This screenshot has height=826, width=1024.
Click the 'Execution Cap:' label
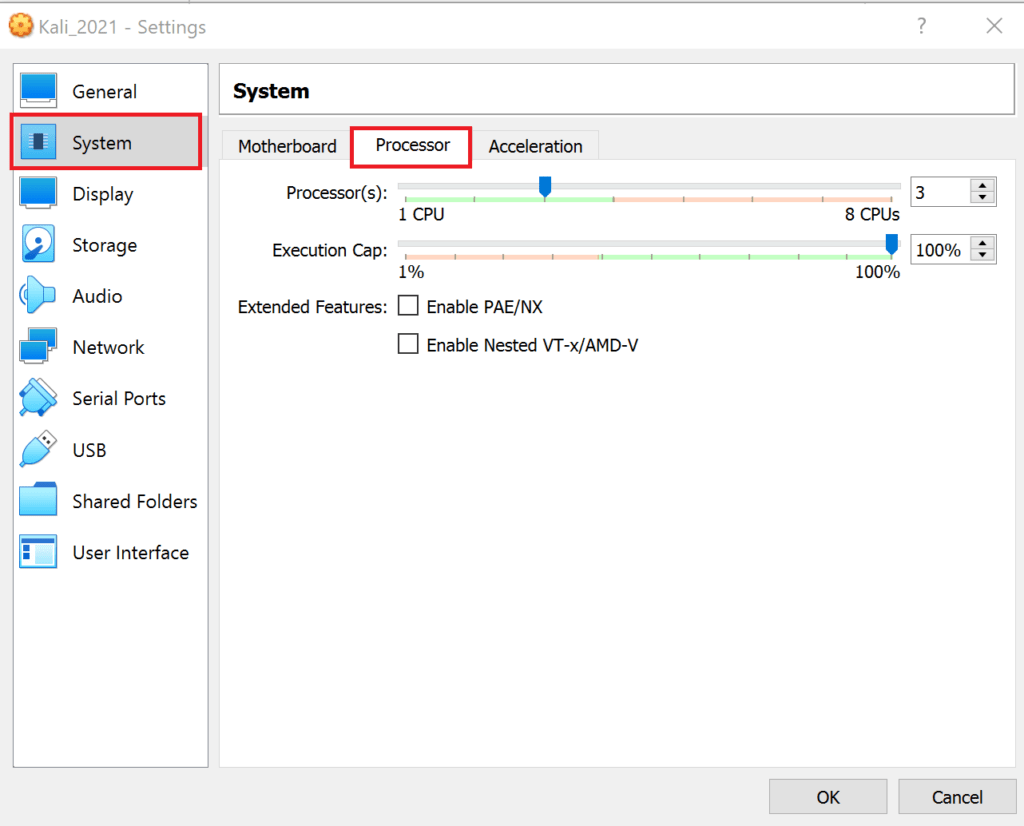[330, 250]
